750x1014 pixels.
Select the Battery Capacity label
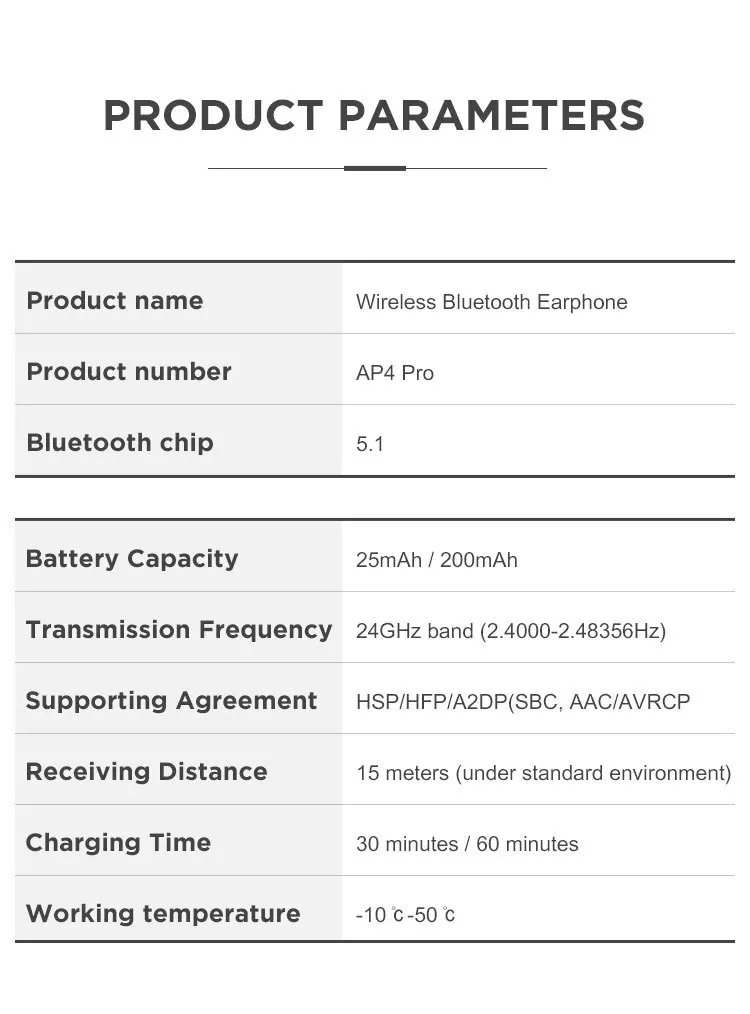(132, 559)
